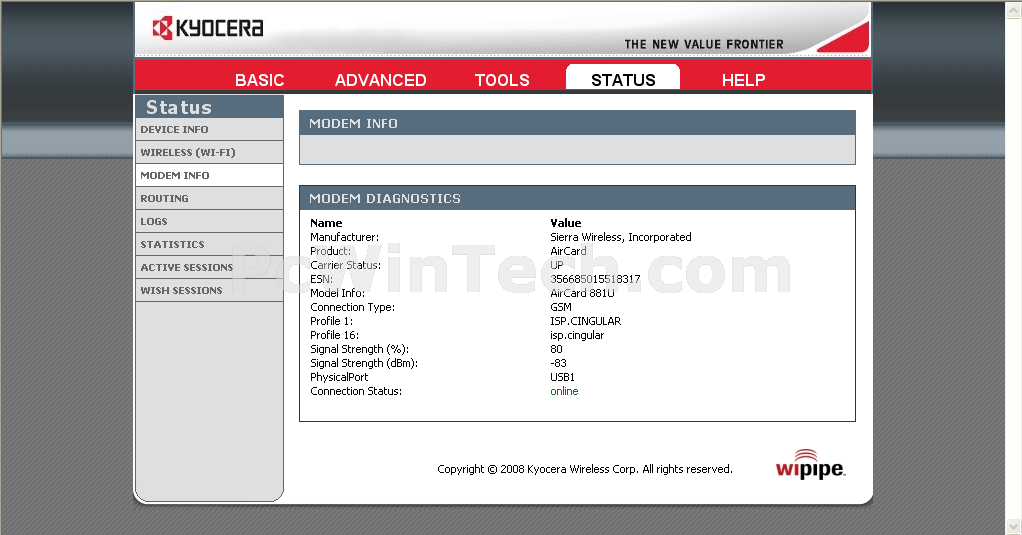Screen dimensions: 1022x535
Task: Select the STATUS tab
Action: click(x=623, y=78)
